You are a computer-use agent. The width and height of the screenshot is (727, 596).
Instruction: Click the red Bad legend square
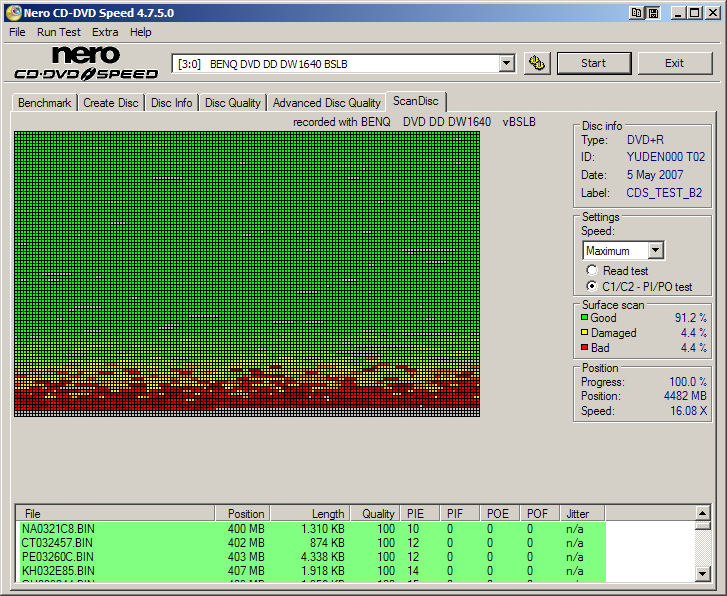584,347
